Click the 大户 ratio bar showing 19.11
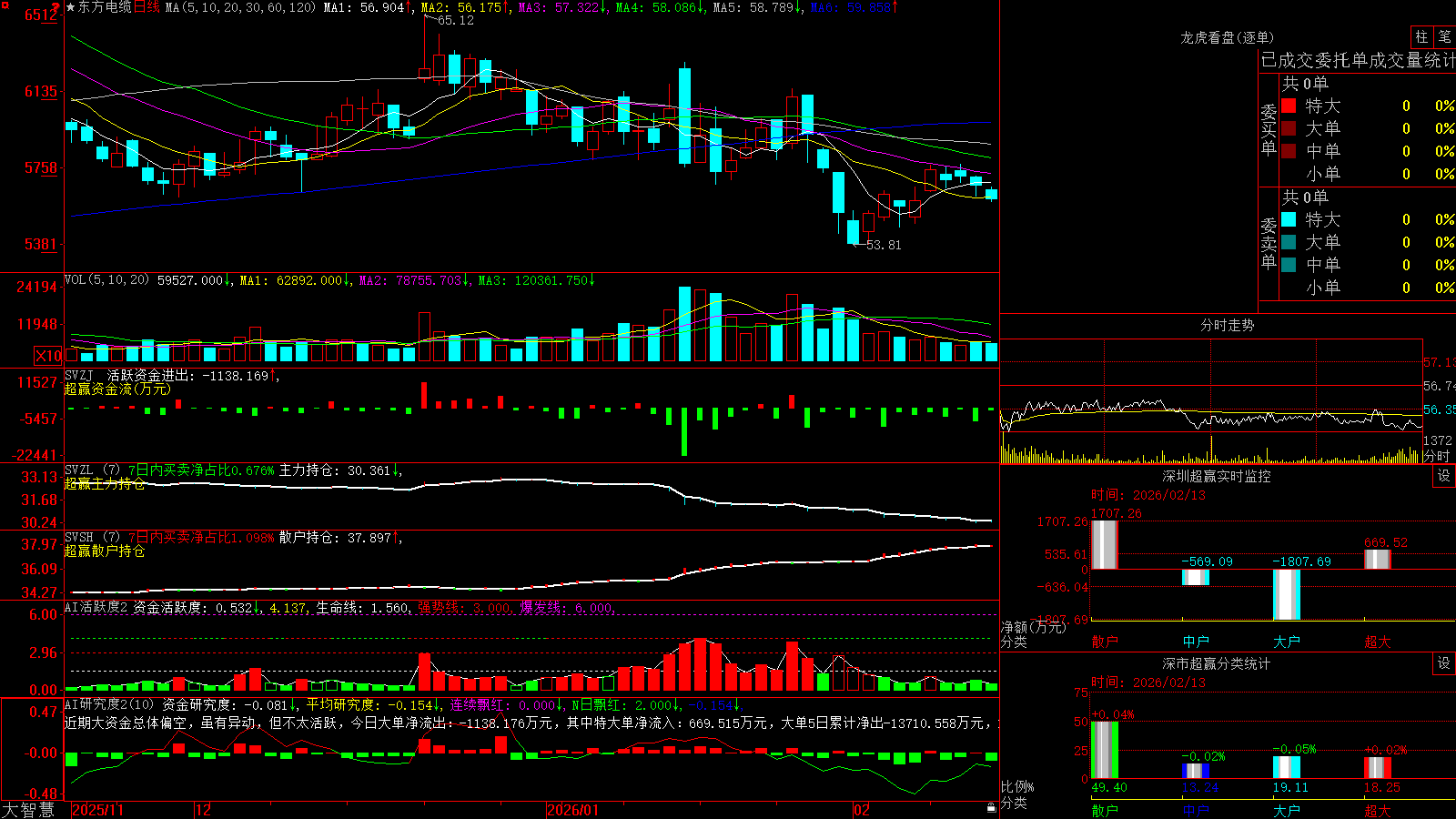1456x819 pixels. (x=1287, y=767)
